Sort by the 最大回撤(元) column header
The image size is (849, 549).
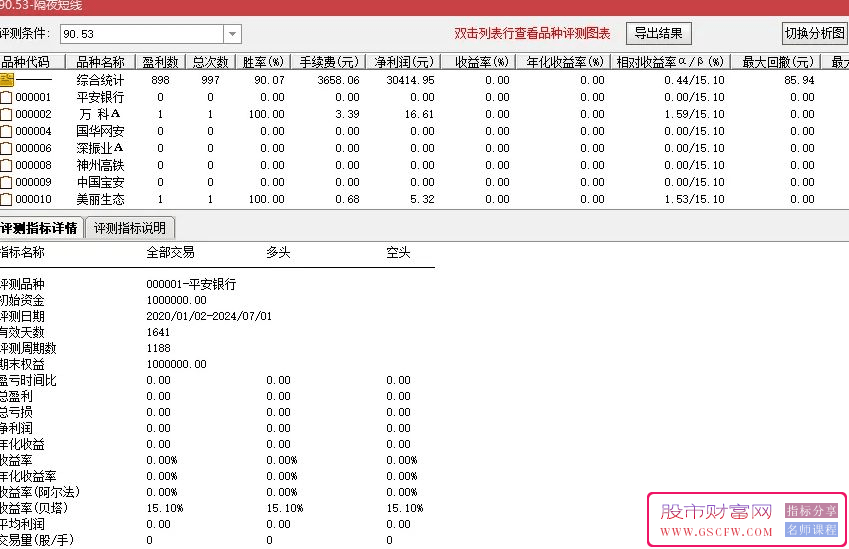click(x=778, y=62)
